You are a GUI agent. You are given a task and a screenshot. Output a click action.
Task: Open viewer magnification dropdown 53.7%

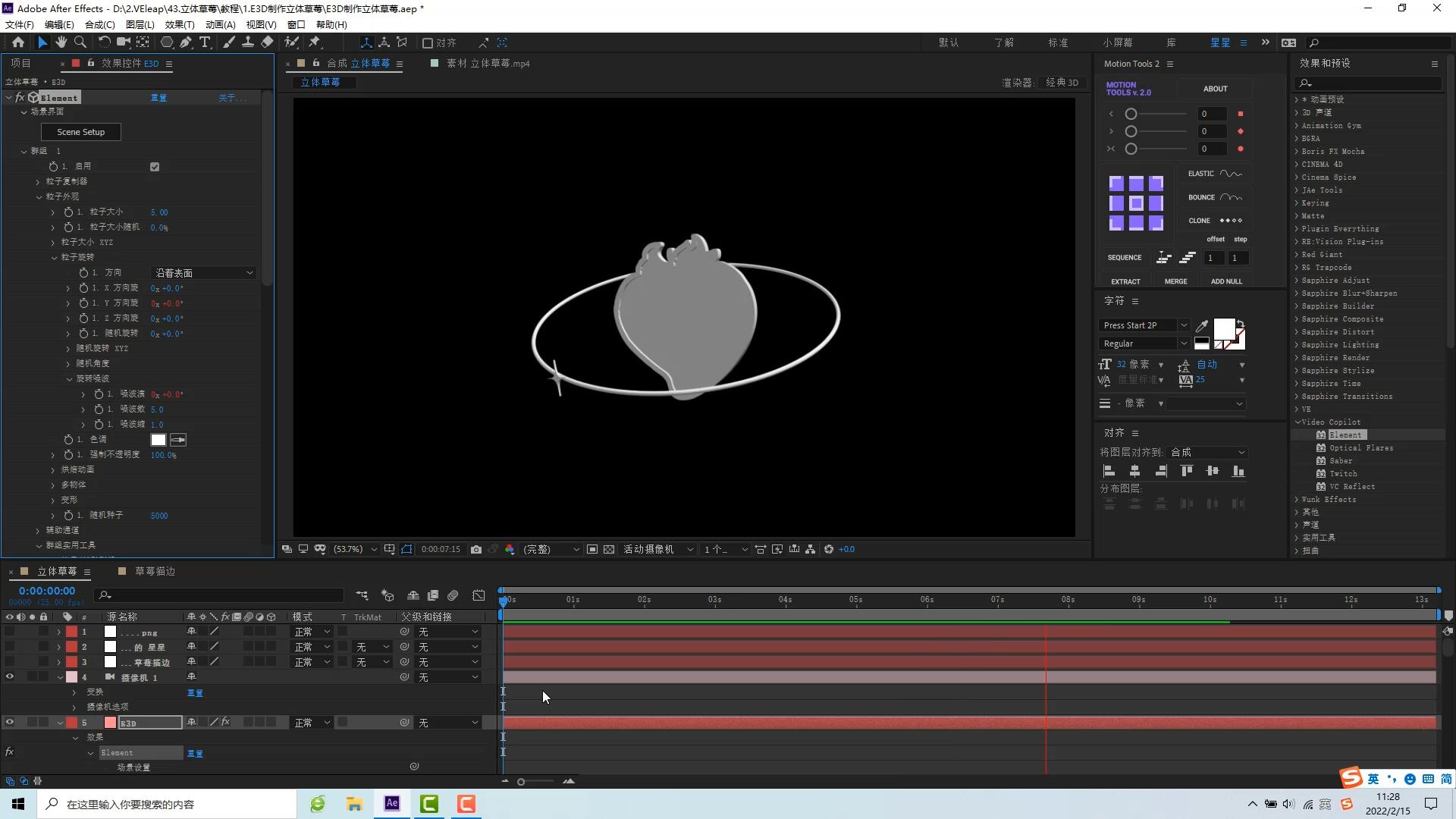pyautogui.click(x=355, y=550)
